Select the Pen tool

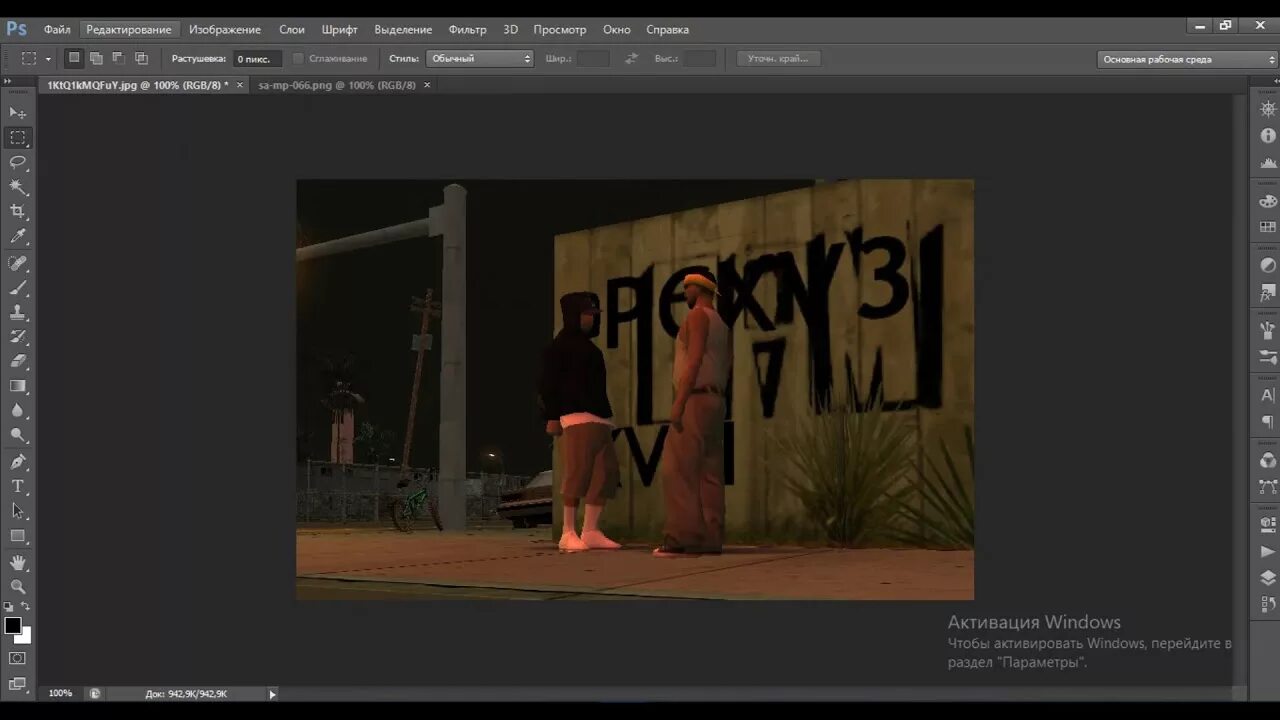pyautogui.click(x=18, y=462)
